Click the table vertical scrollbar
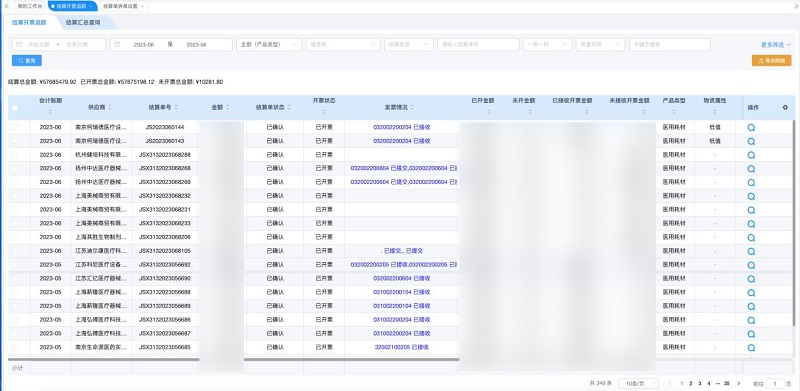This screenshot has height=391, width=800. click(x=793, y=224)
